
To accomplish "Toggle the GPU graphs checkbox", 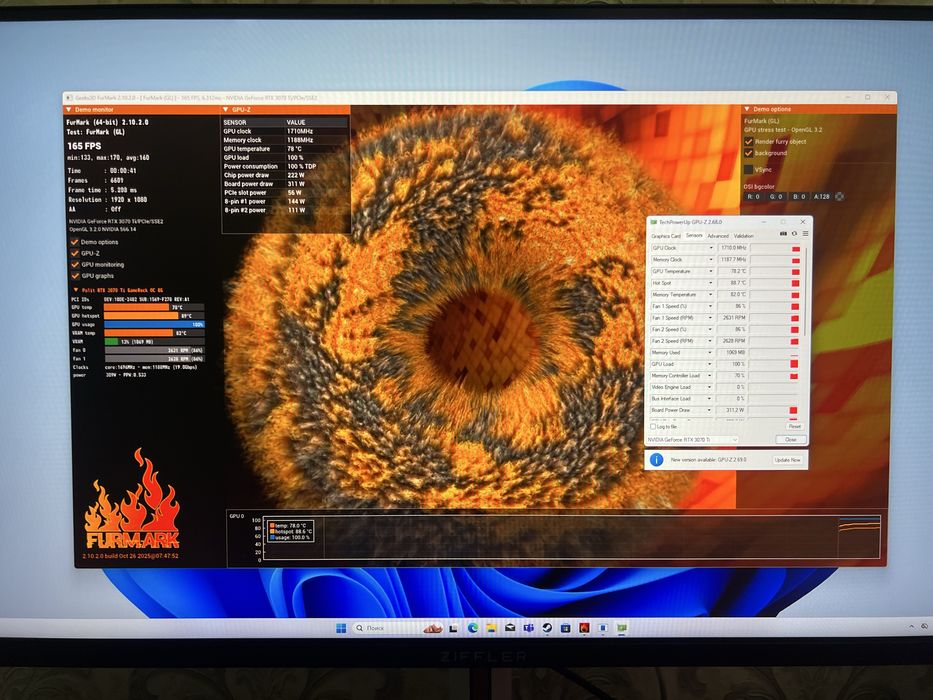I will click(x=74, y=276).
